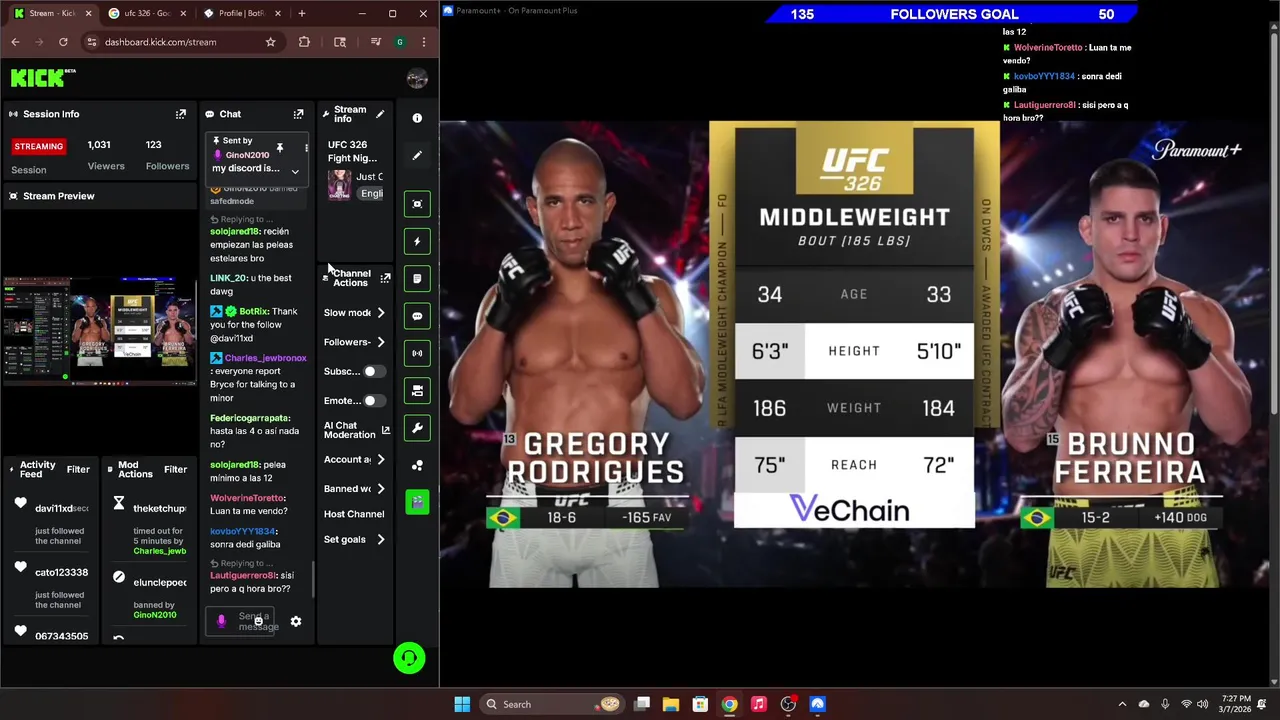This screenshot has height=720, width=1280.
Task: Click the red STREAMING status badge
Action: click(x=39, y=146)
